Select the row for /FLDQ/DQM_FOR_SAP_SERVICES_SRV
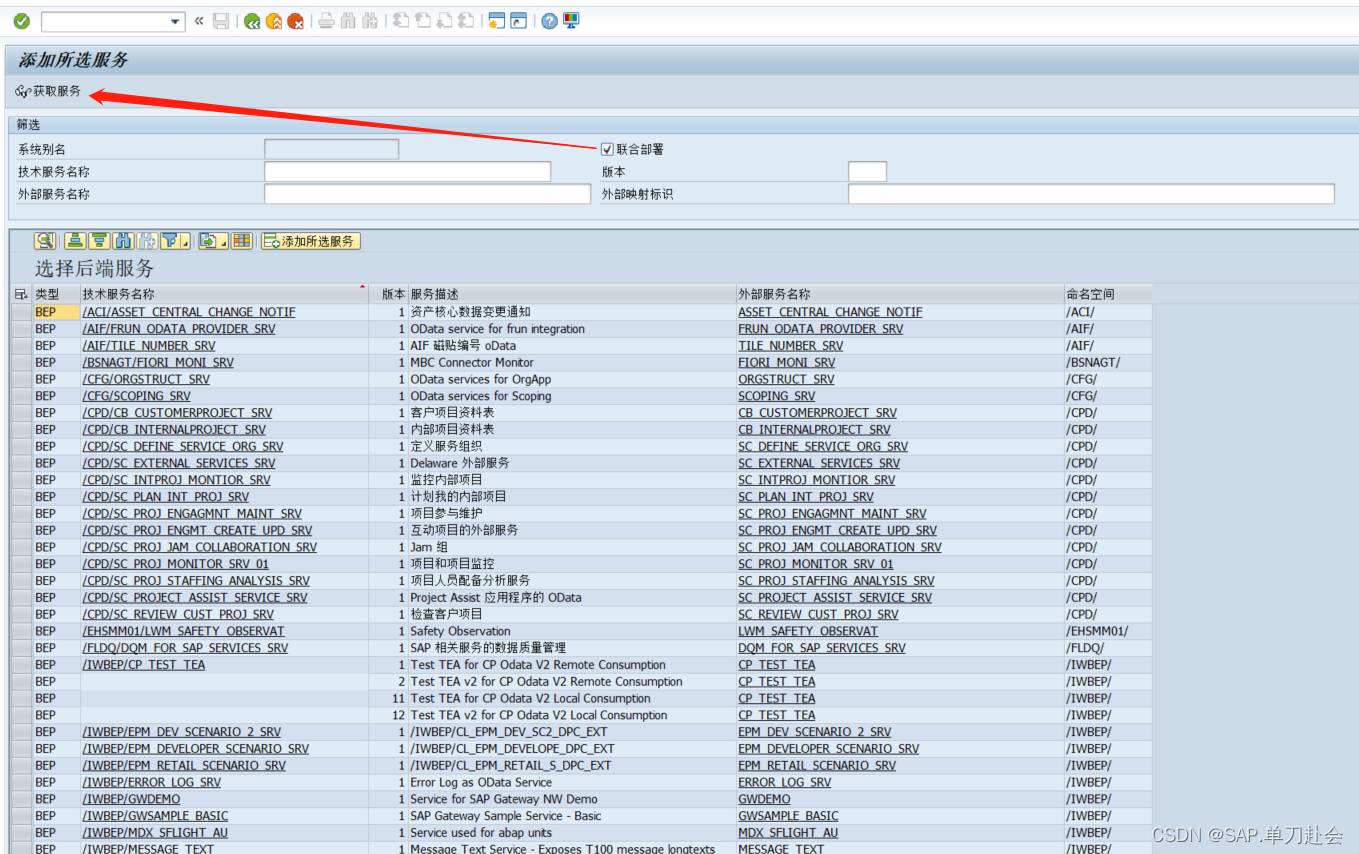1359x854 pixels. [x=21, y=648]
